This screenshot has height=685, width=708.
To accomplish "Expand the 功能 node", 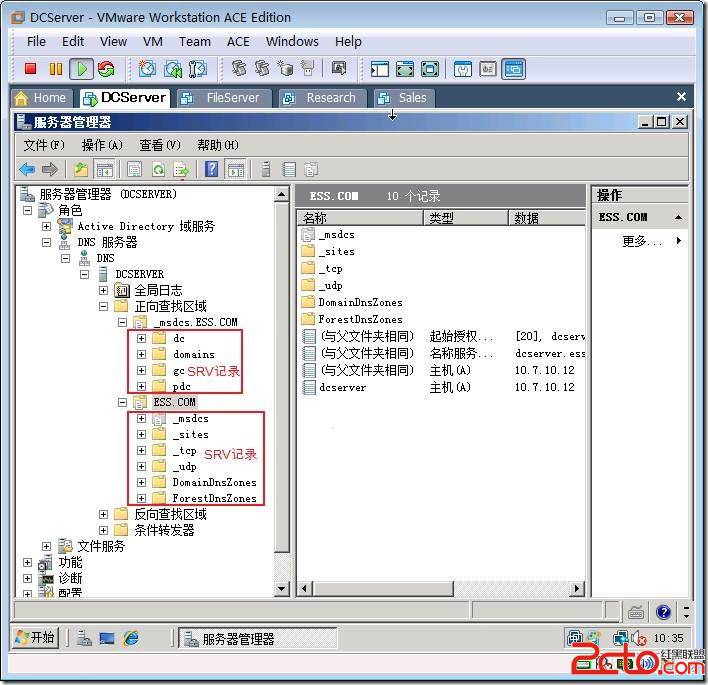I will coord(28,562).
